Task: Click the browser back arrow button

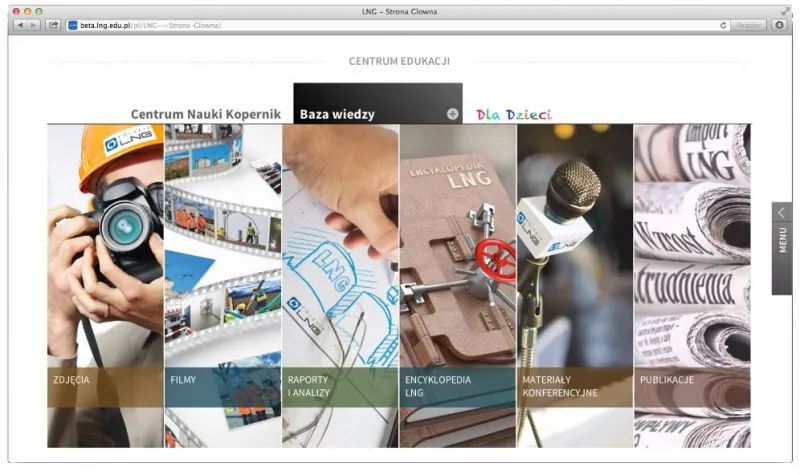Action: pos(20,25)
